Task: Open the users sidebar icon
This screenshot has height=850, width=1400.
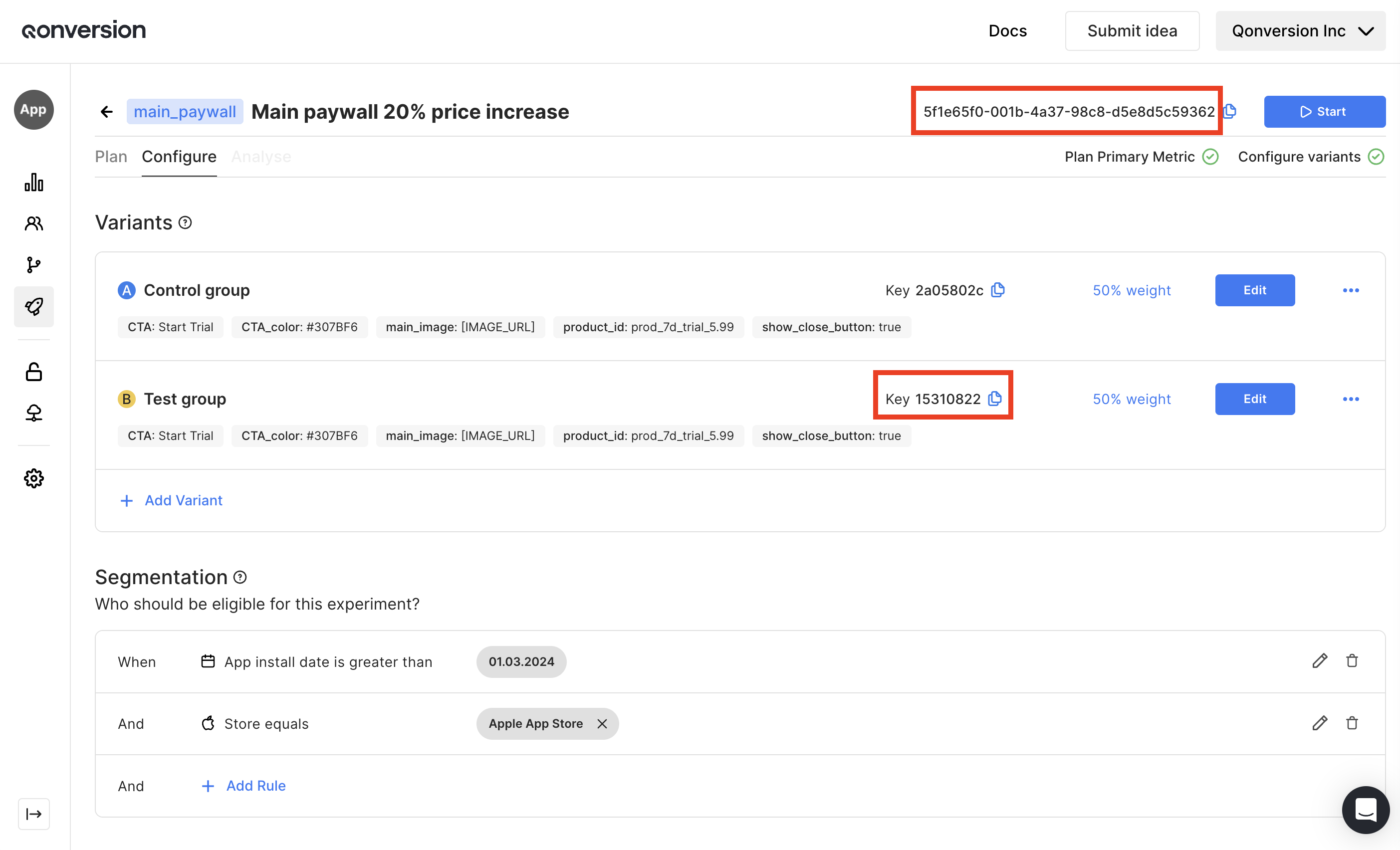Action: (x=33, y=223)
